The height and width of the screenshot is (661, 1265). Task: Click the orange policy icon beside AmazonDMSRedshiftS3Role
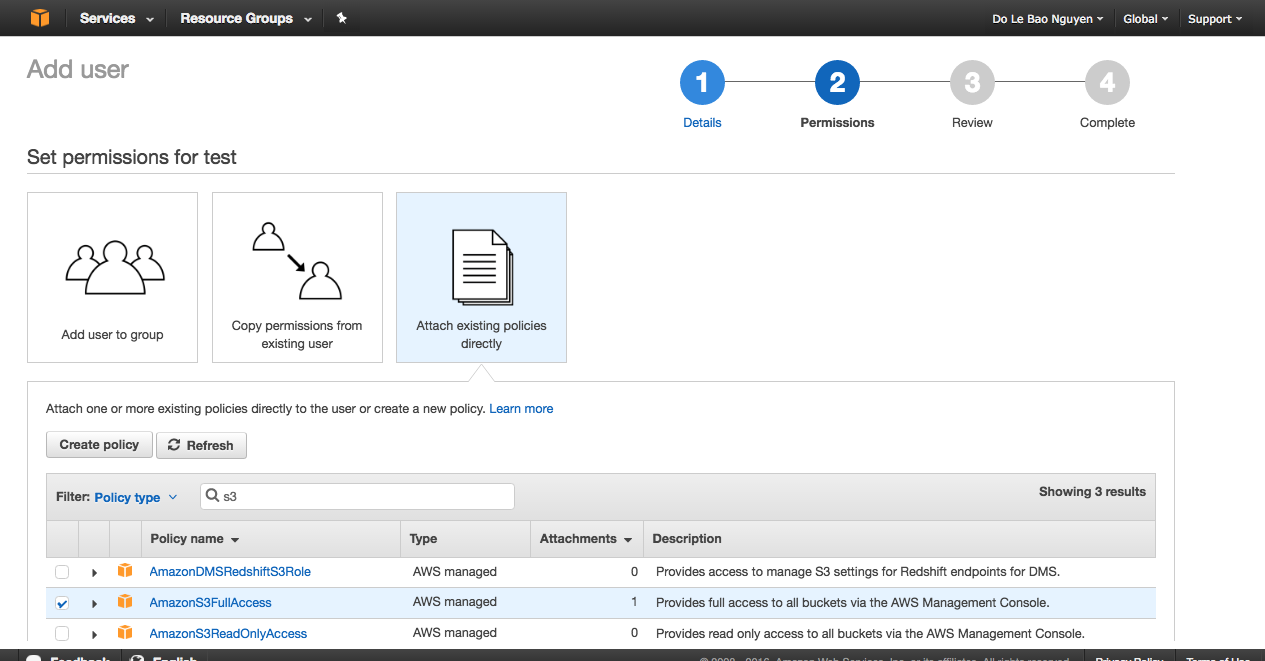[x=125, y=571]
